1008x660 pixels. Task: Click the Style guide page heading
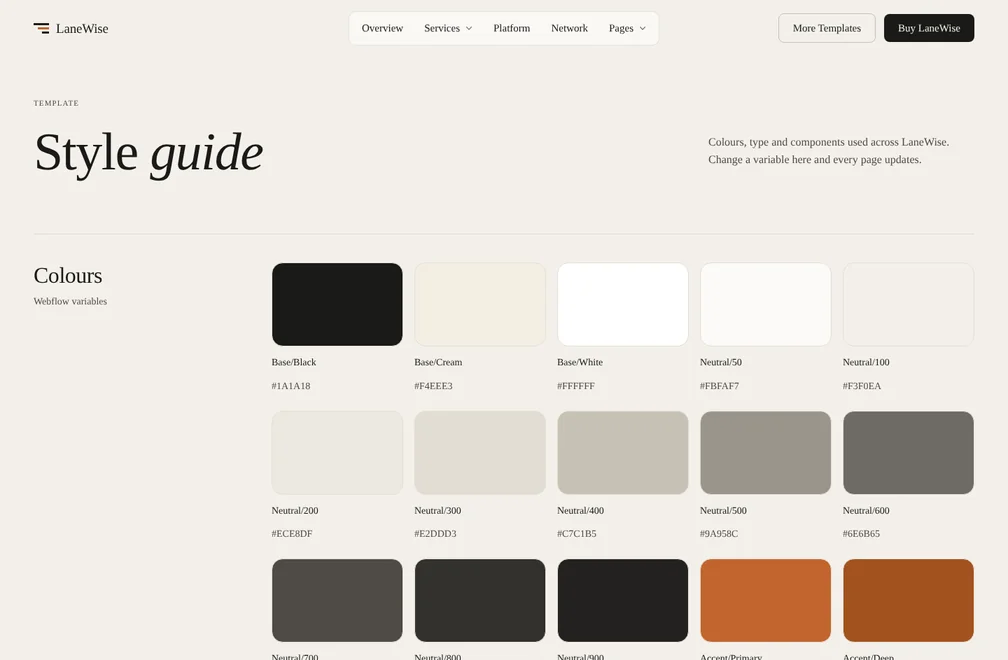pyautogui.click(x=148, y=154)
